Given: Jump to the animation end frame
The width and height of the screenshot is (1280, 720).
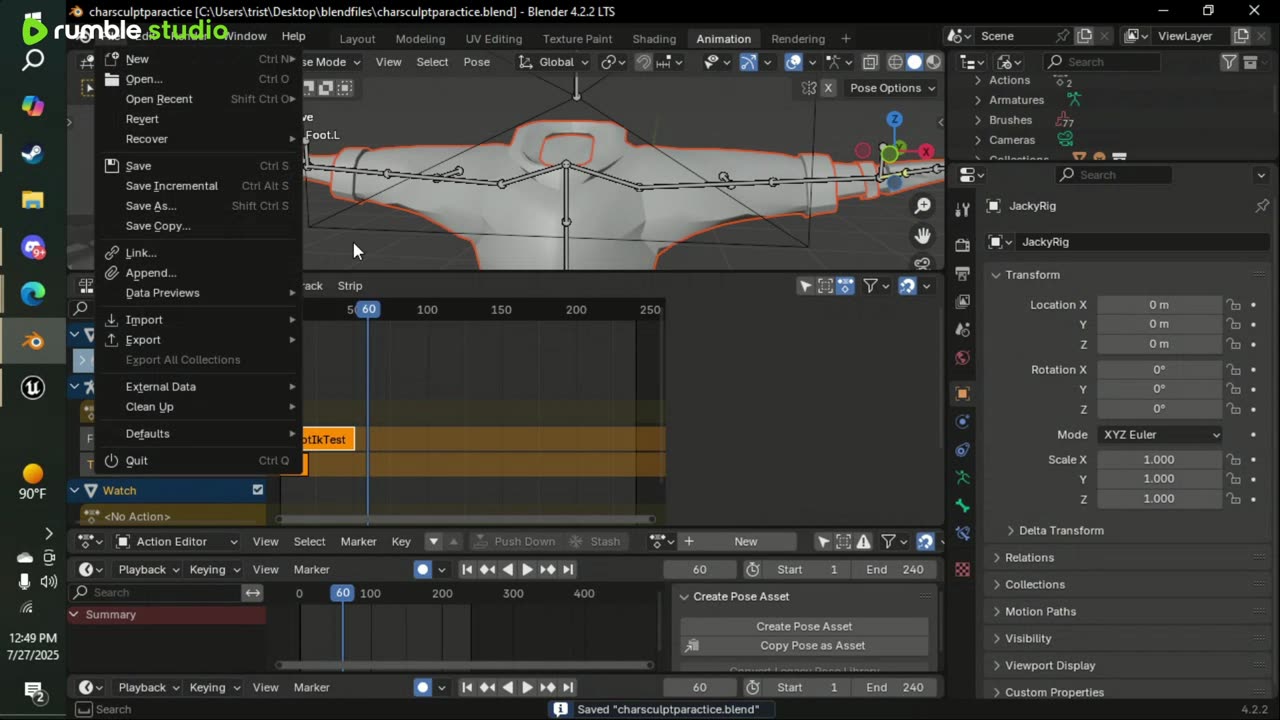Looking at the screenshot, I should coord(568,570).
